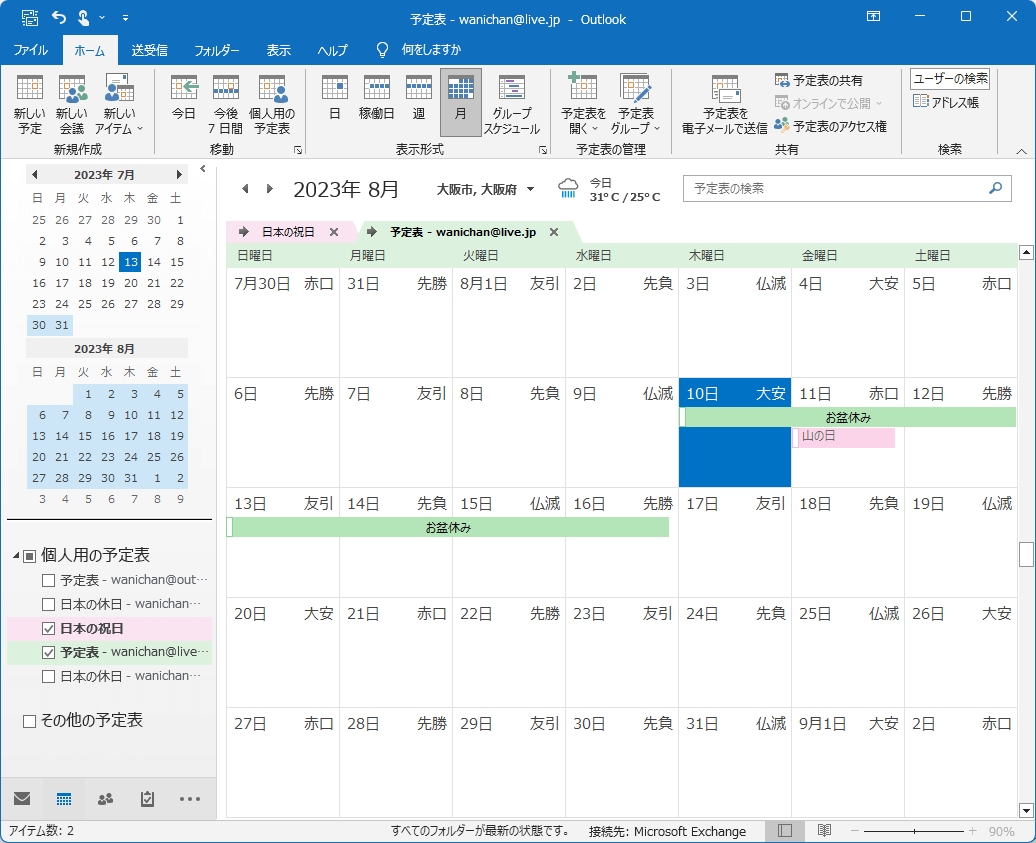Image resolution: width=1036 pixels, height=843 pixels.
Task: Open the touch/mouse mode icon
Action: click(83, 18)
